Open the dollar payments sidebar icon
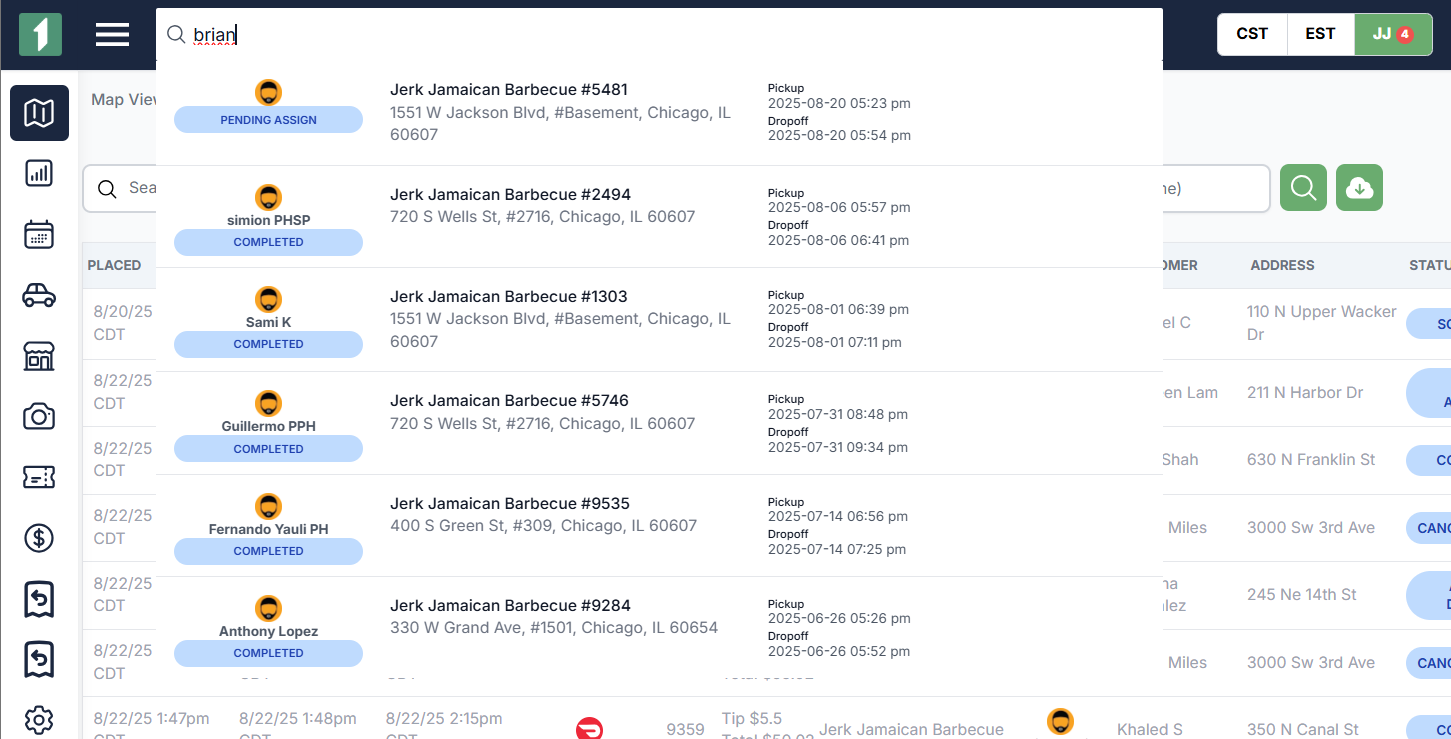 [39, 538]
